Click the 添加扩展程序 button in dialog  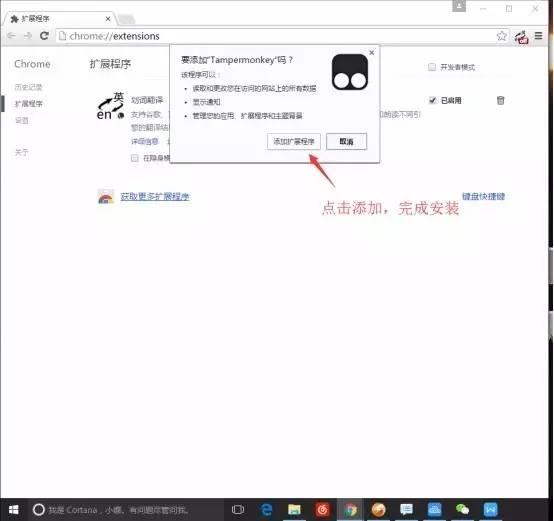click(x=294, y=142)
